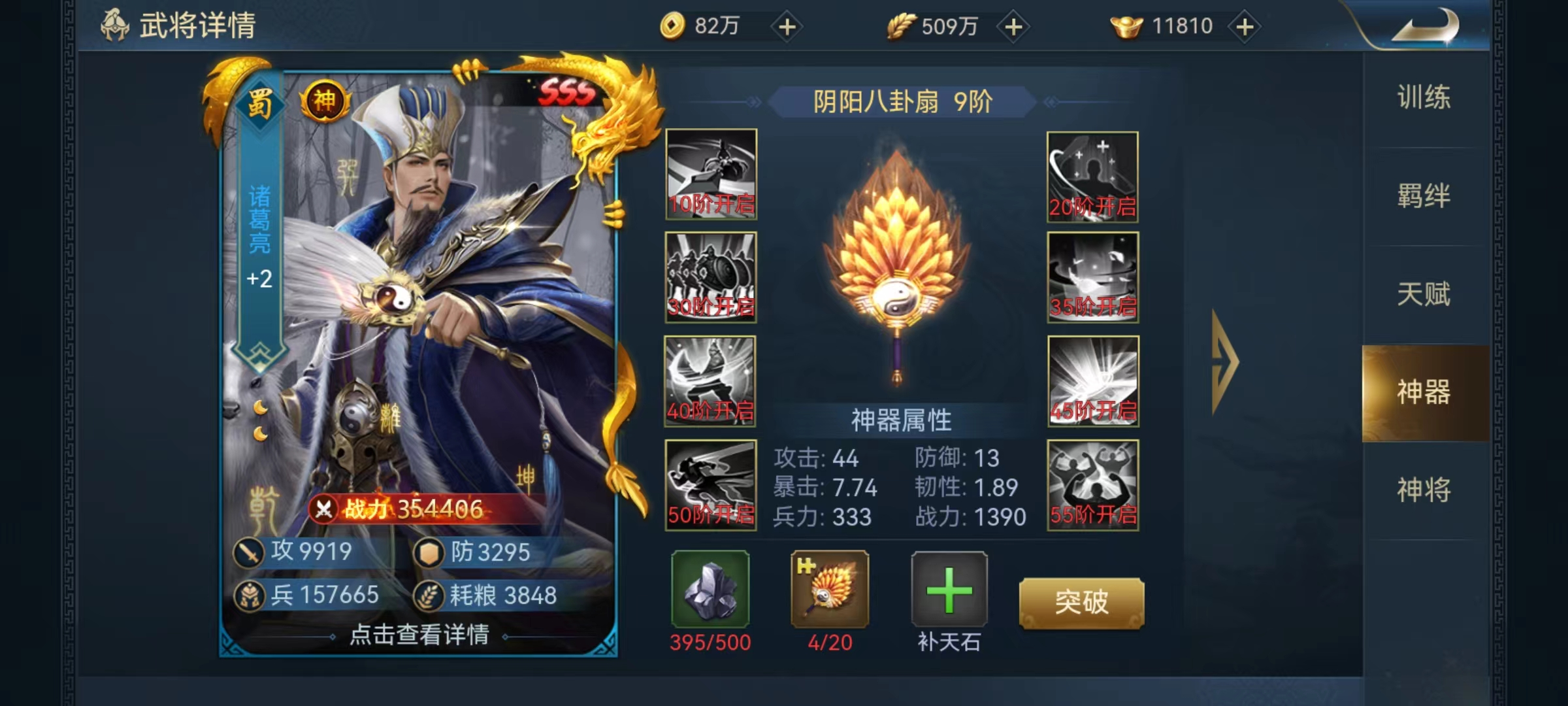Return using the back arrow button
Image resolution: width=1568 pixels, height=706 pixels.
point(1424,27)
